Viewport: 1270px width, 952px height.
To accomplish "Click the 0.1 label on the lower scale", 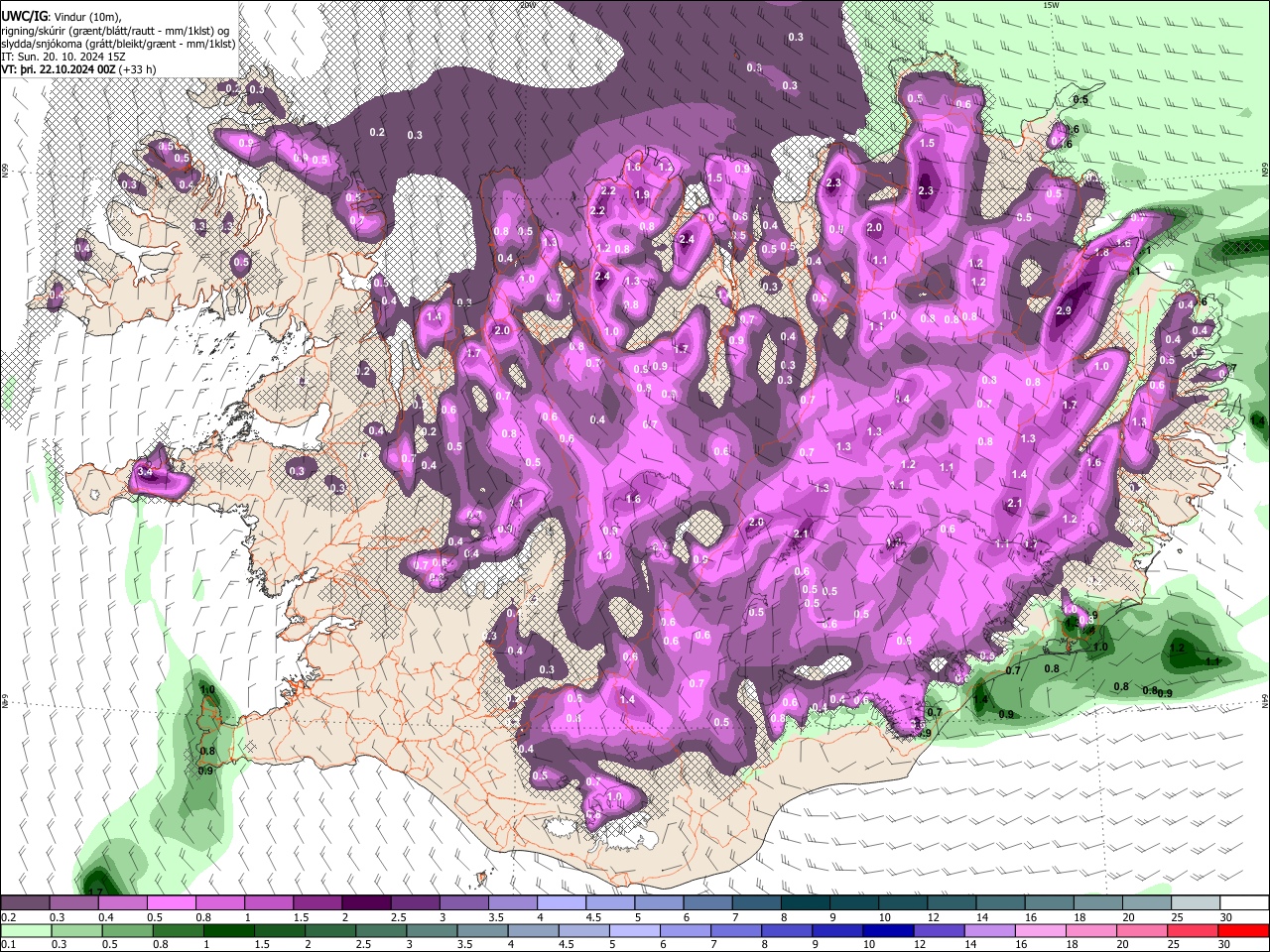I will pos(8,946).
